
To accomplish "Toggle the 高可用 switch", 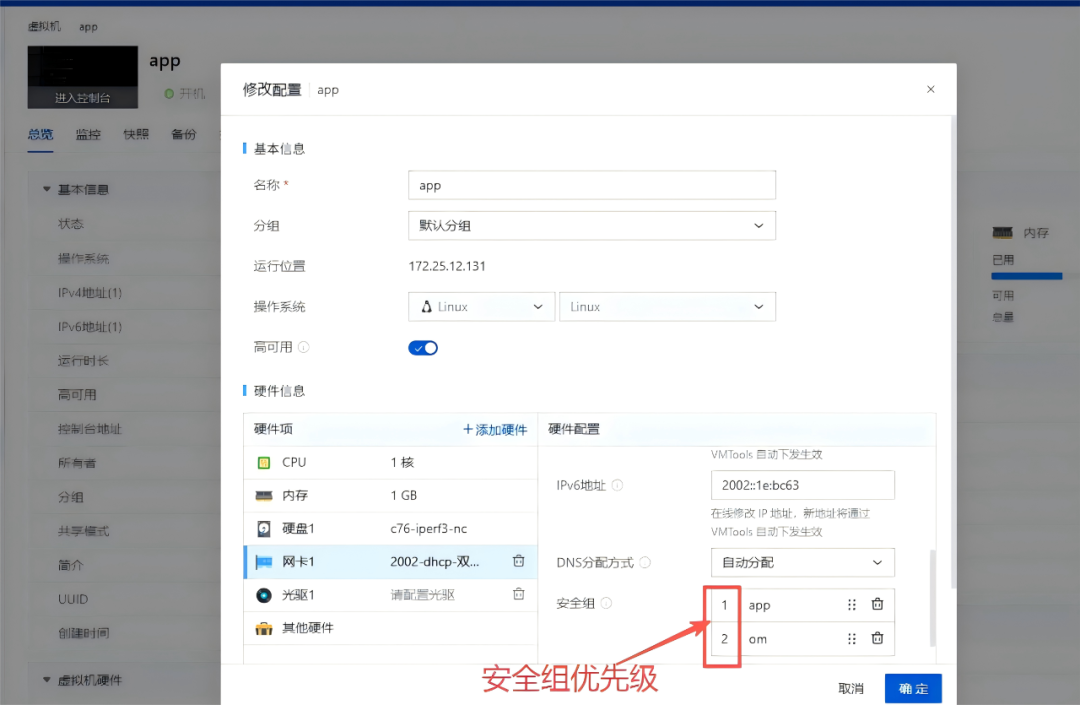I will pyautogui.click(x=423, y=348).
